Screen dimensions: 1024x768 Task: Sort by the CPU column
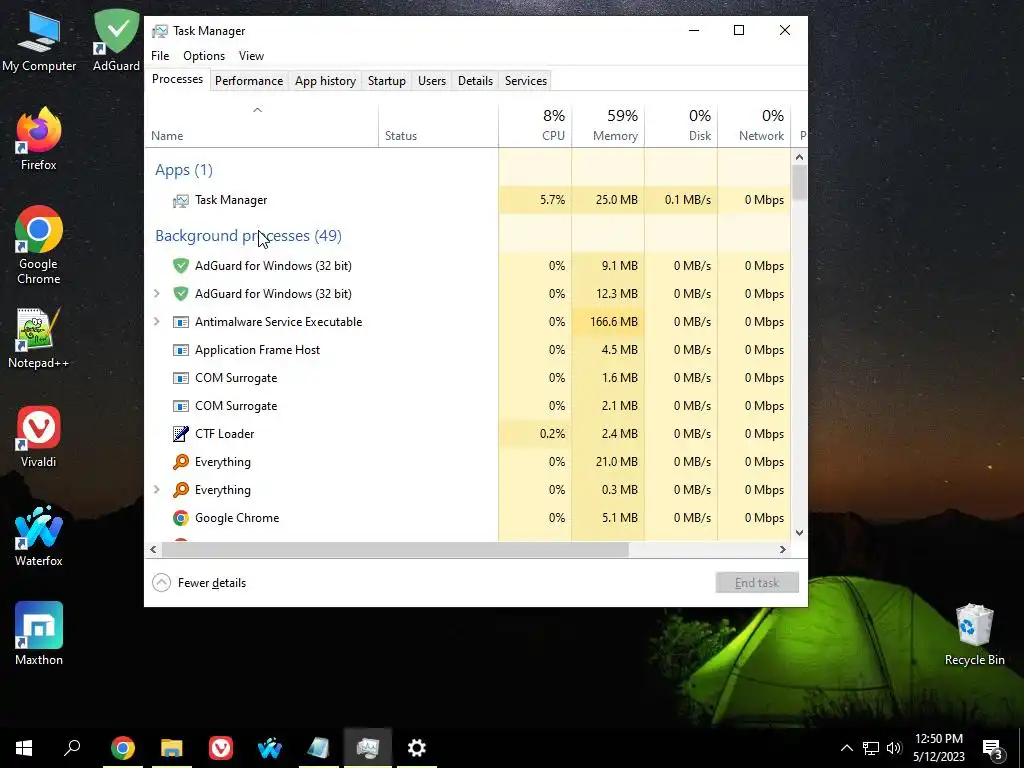coord(535,125)
